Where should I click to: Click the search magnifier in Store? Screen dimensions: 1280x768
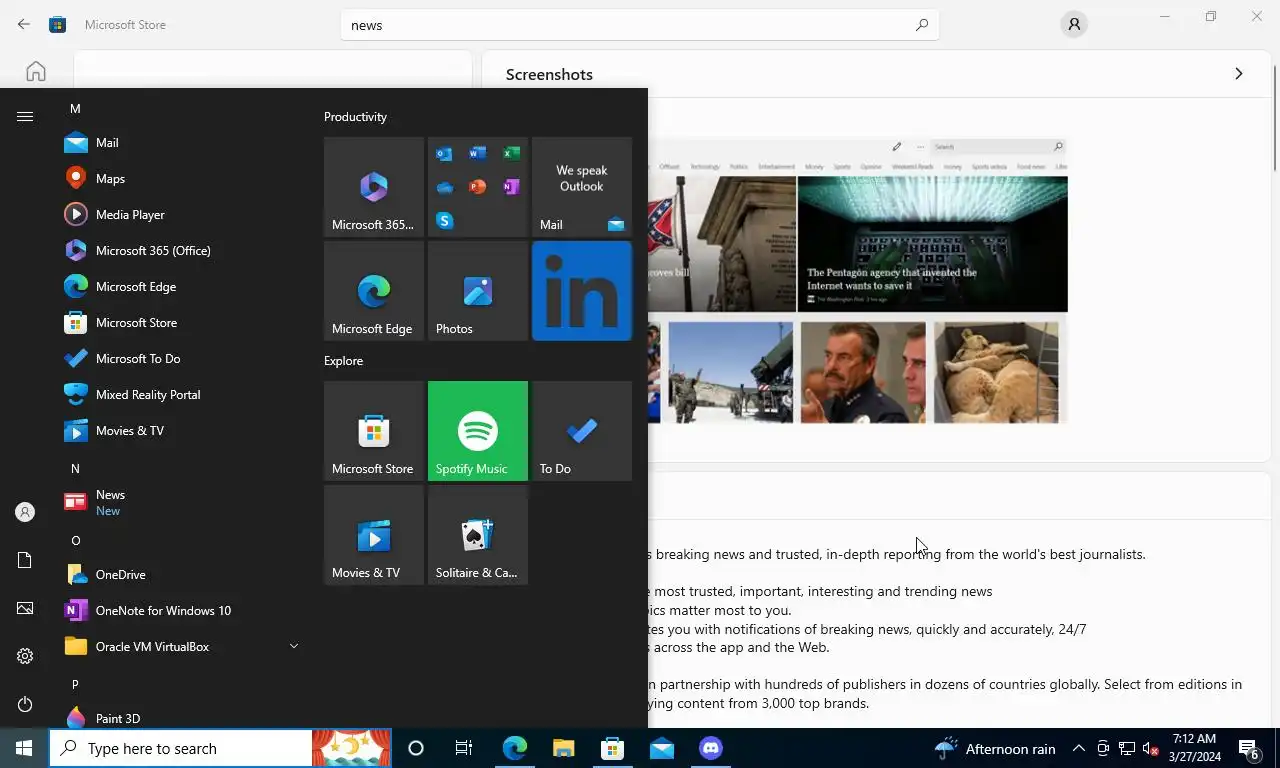(922, 25)
